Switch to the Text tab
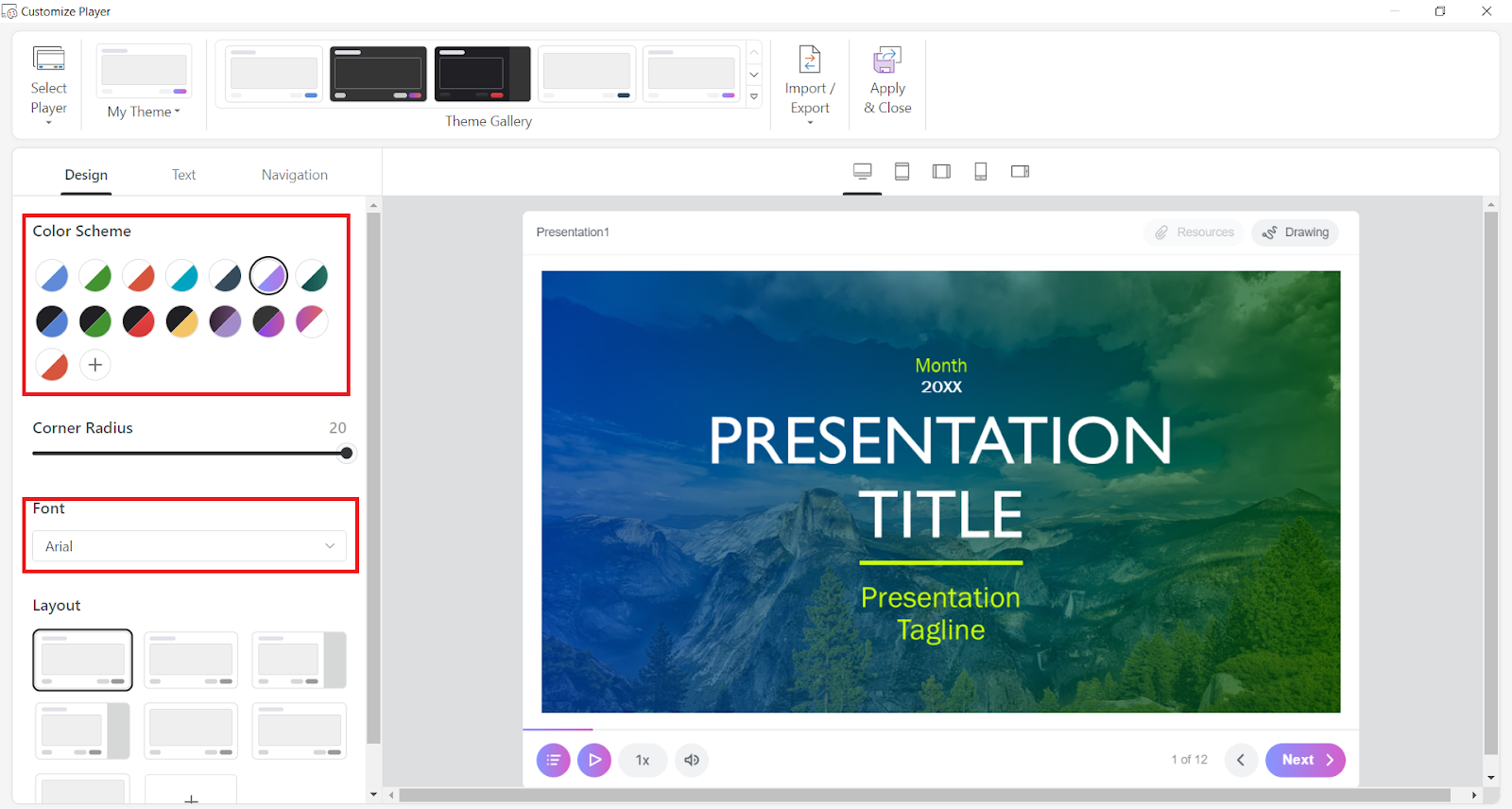 [183, 175]
